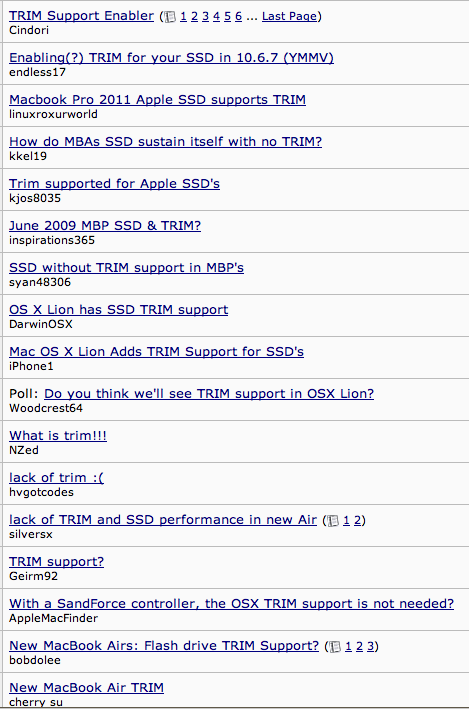Open How do MBAs SSD sustain itself thread
This screenshot has height=709, width=469.
pyautogui.click(x=166, y=142)
